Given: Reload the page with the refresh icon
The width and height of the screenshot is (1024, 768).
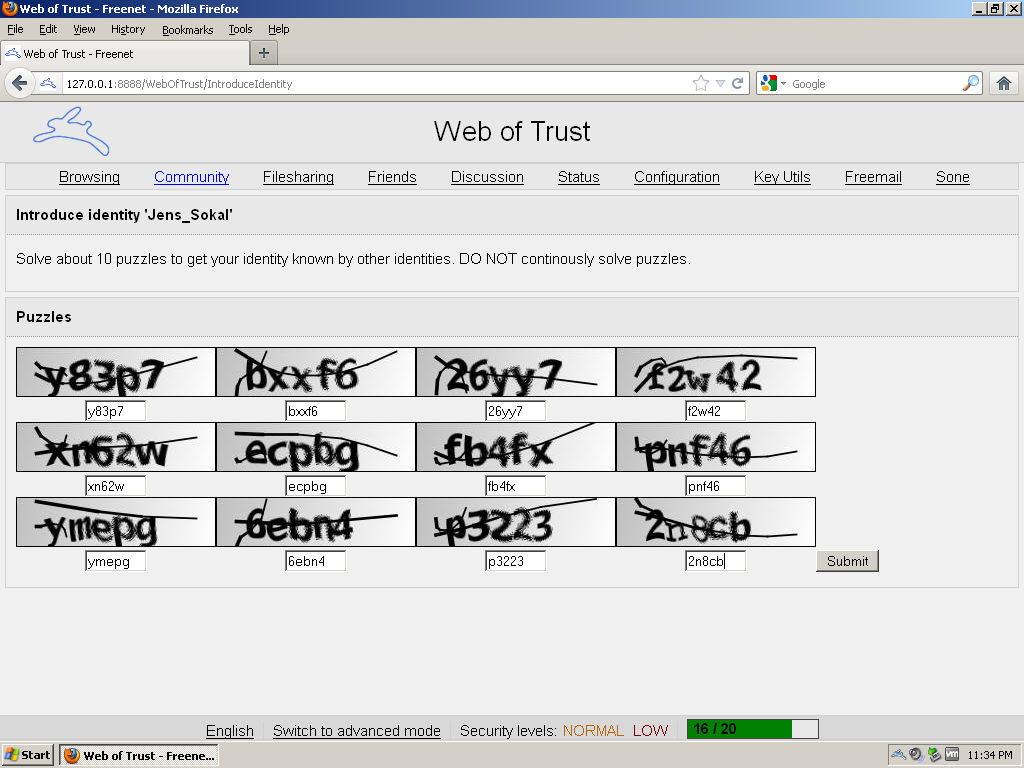Looking at the screenshot, I should [737, 84].
